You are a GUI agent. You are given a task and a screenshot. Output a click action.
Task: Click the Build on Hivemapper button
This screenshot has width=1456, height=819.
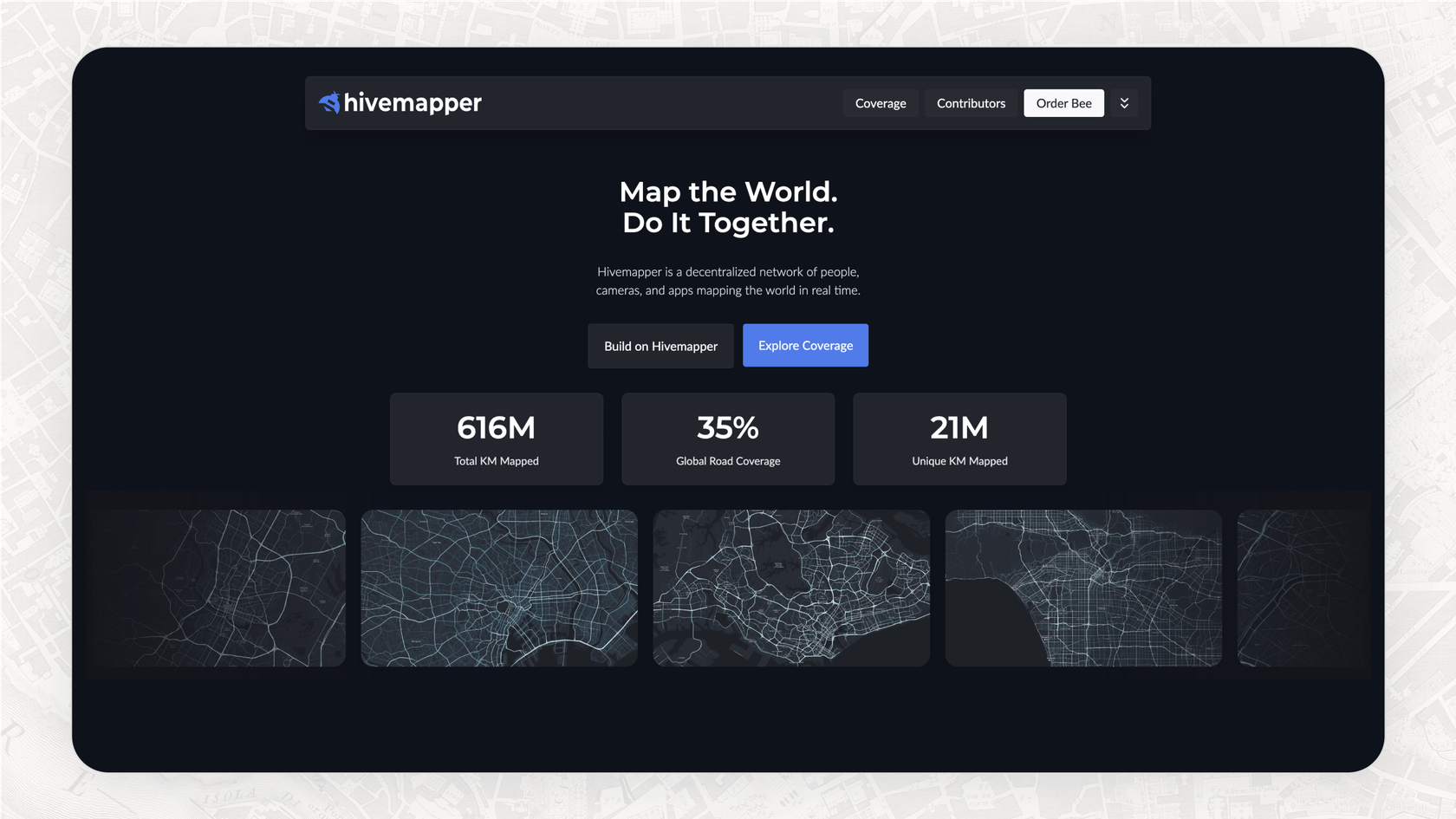click(660, 346)
